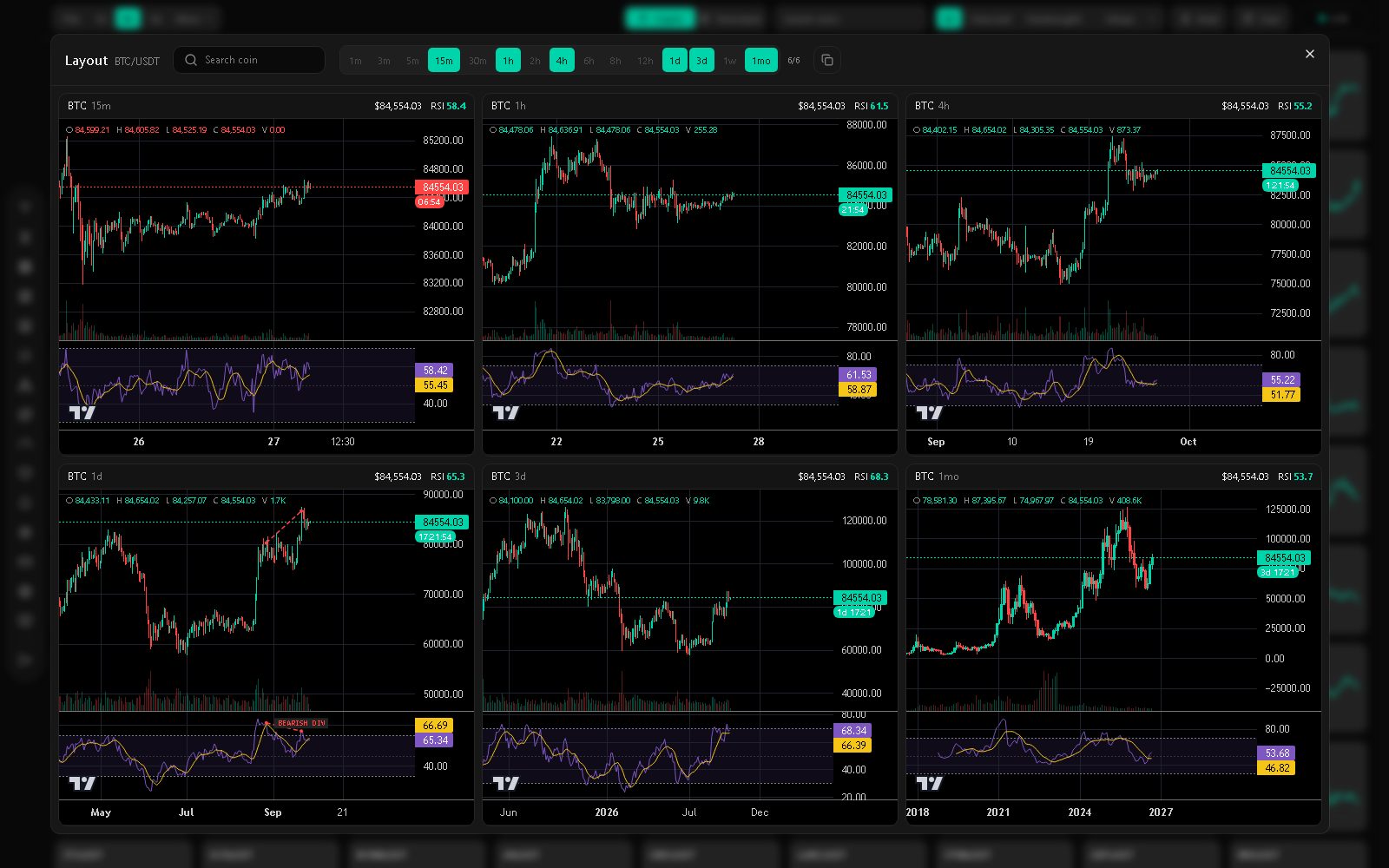Click the 61.53 RSI tag on 1h chart
This screenshot has height=868, width=1389.
coord(858,375)
